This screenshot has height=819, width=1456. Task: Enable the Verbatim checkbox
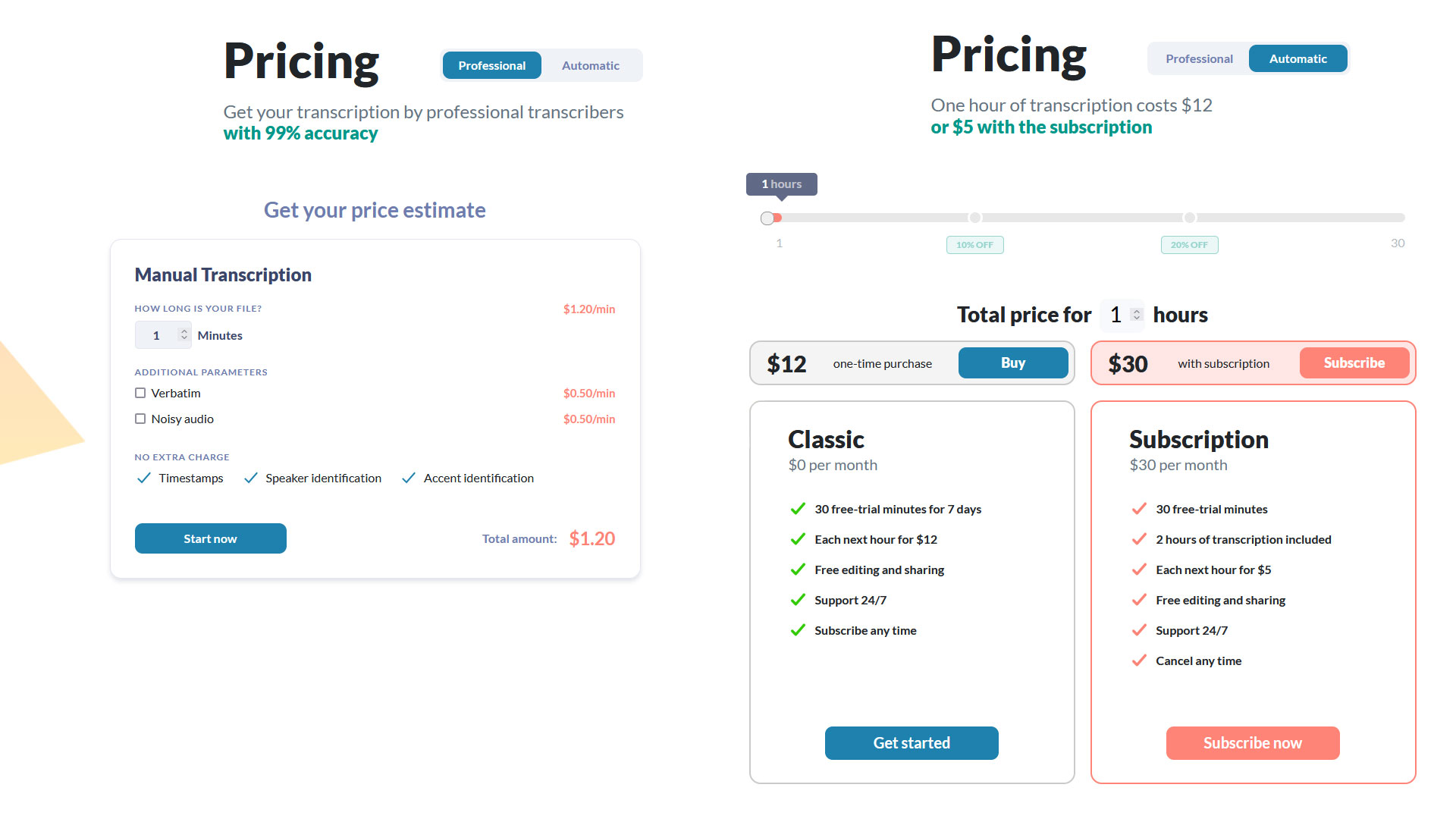tap(140, 393)
